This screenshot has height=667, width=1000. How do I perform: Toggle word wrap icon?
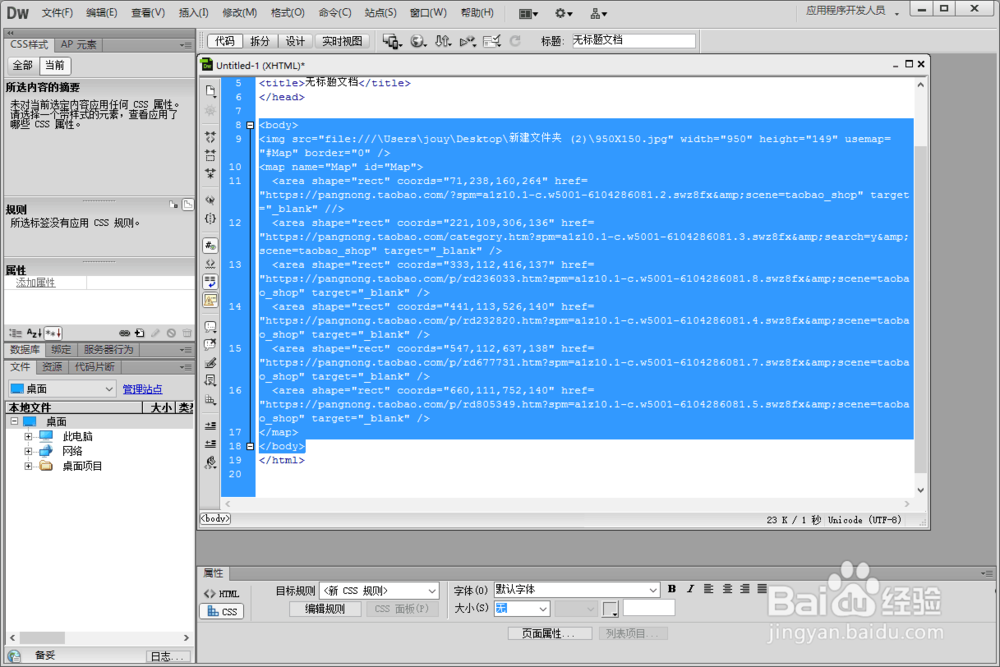[210, 282]
